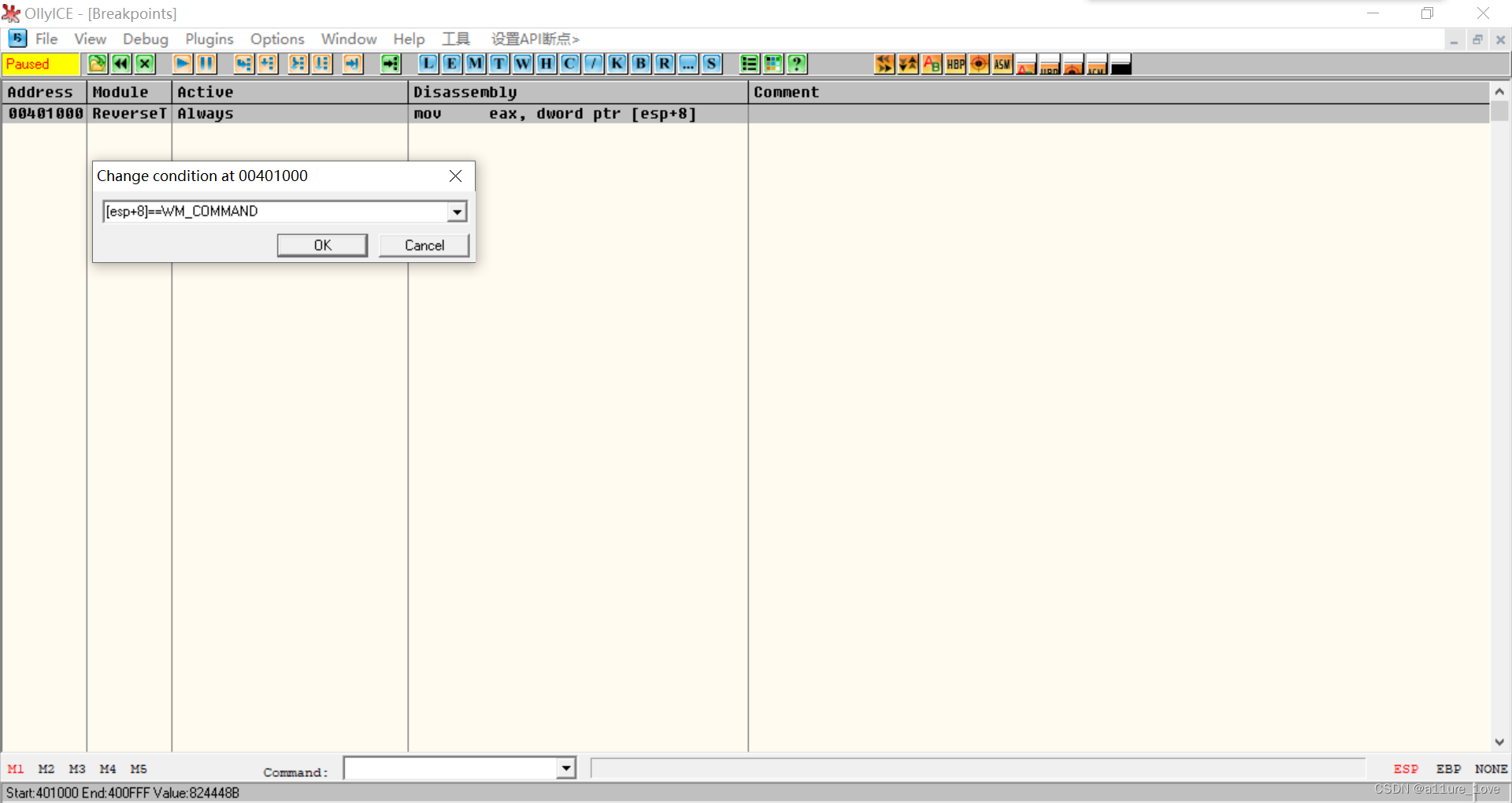Confirm the condition with OK
The image size is (1512, 803).
pyautogui.click(x=322, y=245)
